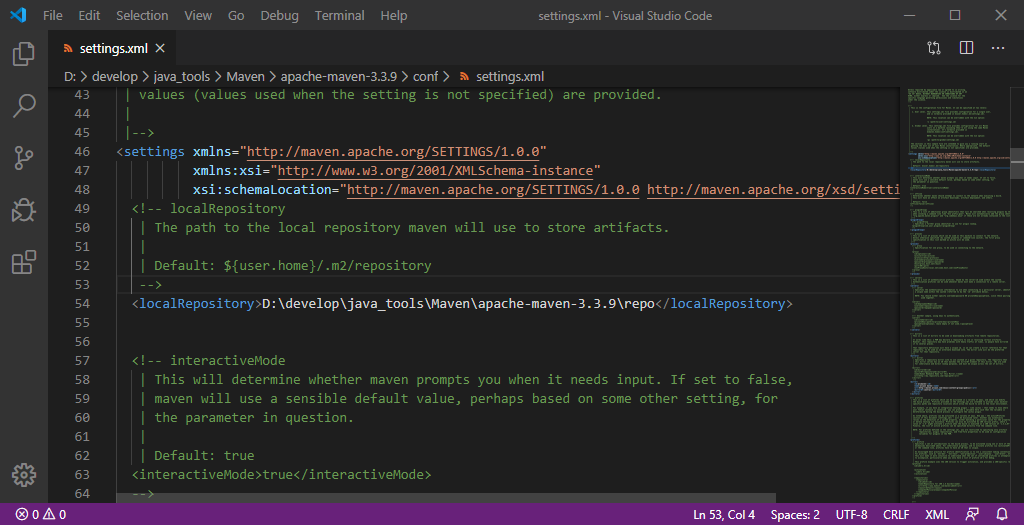Image resolution: width=1024 pixels, height=525 pixels.
Task: Click 'Default: true' comment text
Action: (204, 455)
